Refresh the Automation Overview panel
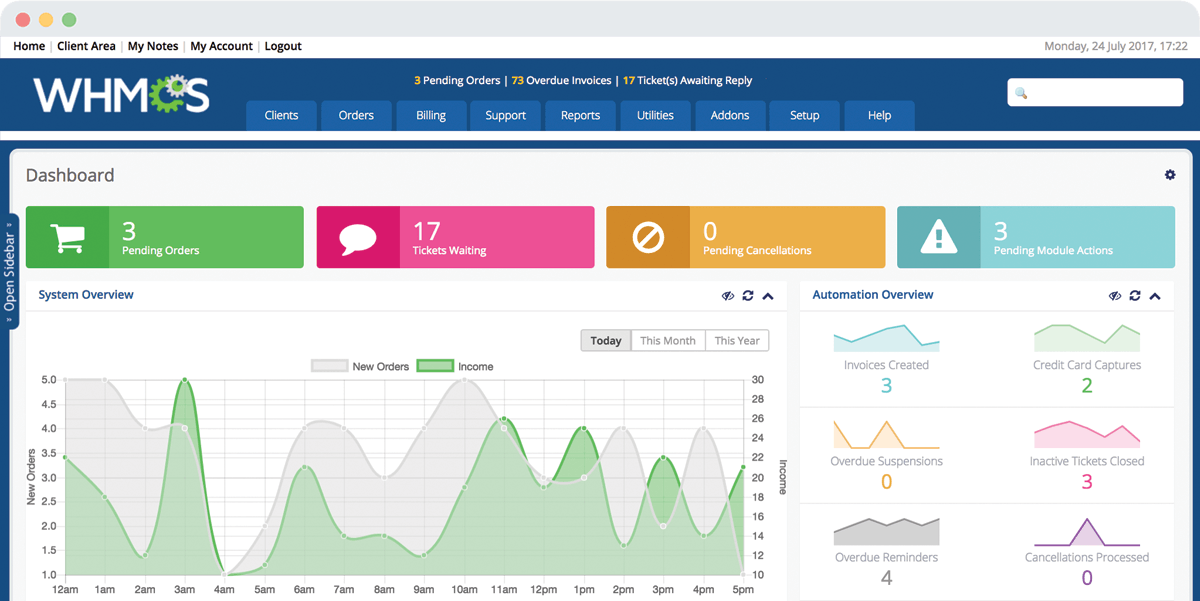The height and width of the screenshot is (601, 1200). [1135, 296]
